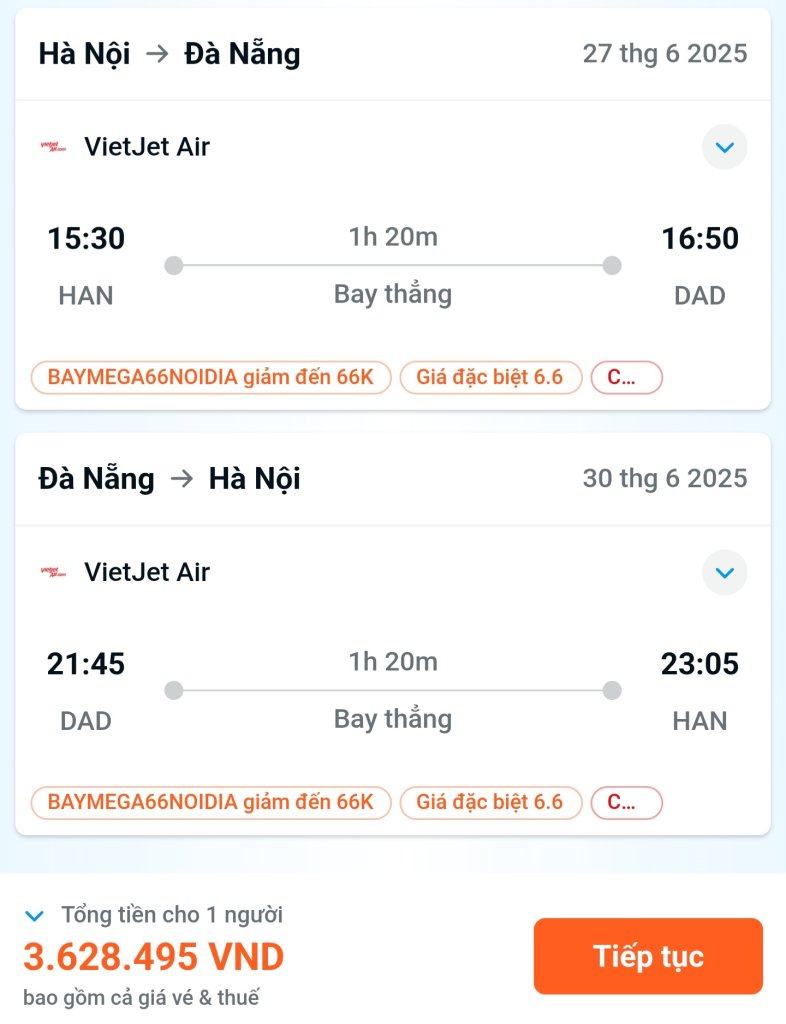The image size is (786, 1024).
Task: Click departure dot on 21:45 flight line
Action: (x=174, y=690)
